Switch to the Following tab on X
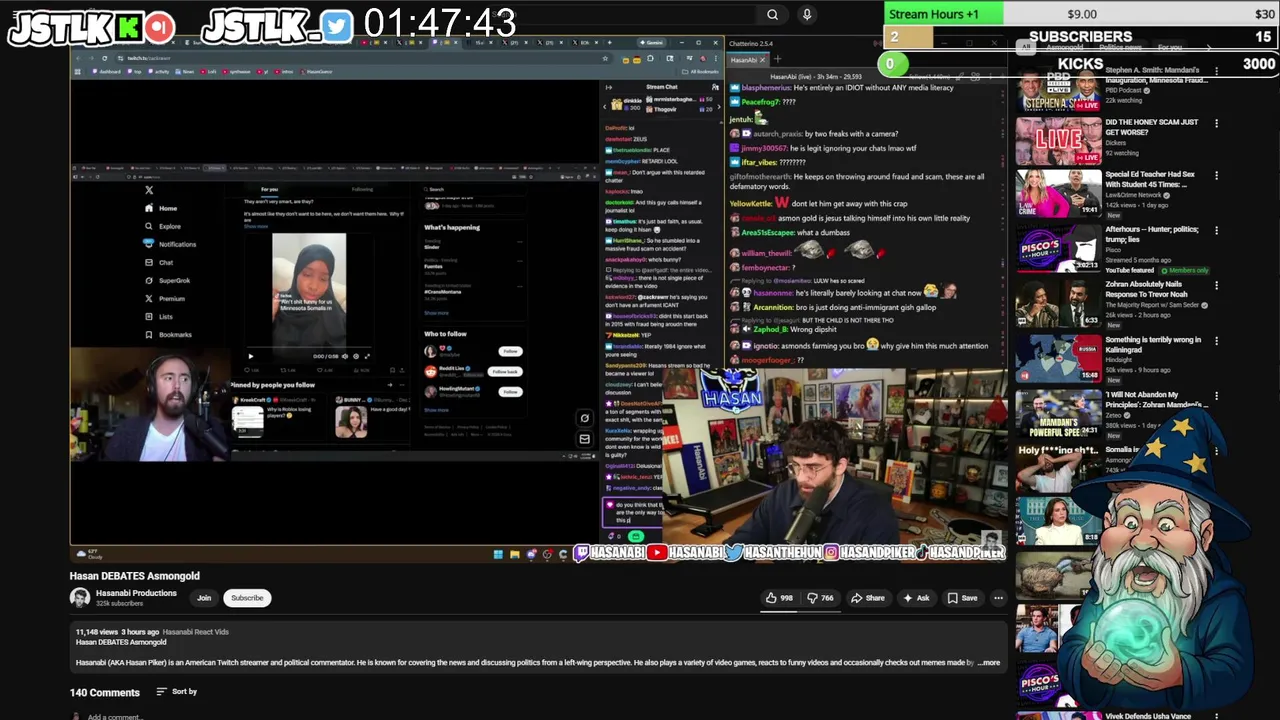Screen dimensions: 1280x720 (362, 189)
